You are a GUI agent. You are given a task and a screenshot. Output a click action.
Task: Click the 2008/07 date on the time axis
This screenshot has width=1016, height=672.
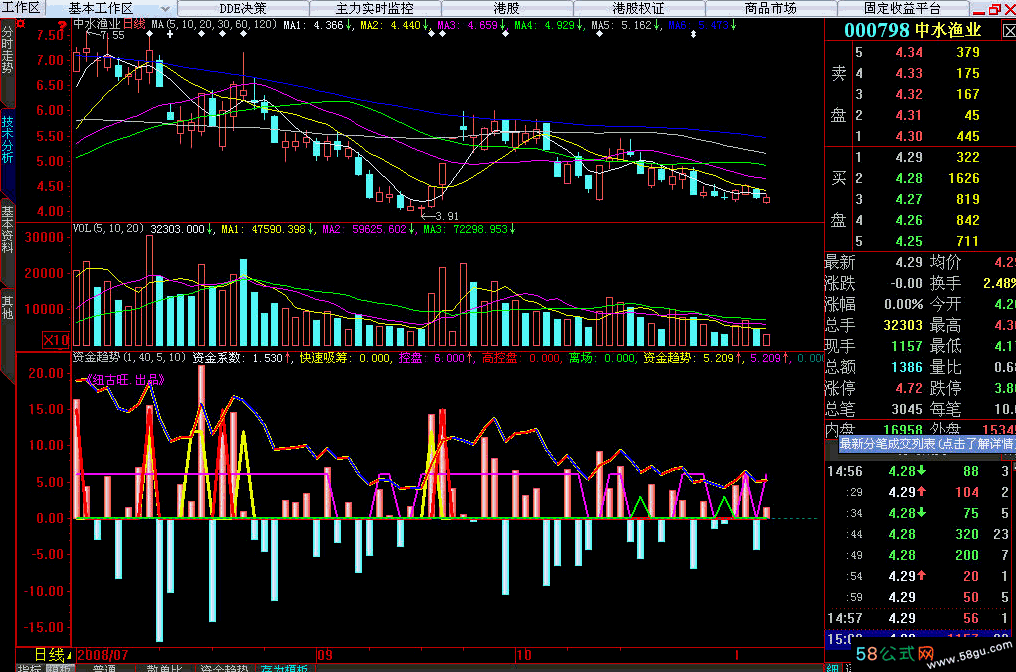click(102, 655)
